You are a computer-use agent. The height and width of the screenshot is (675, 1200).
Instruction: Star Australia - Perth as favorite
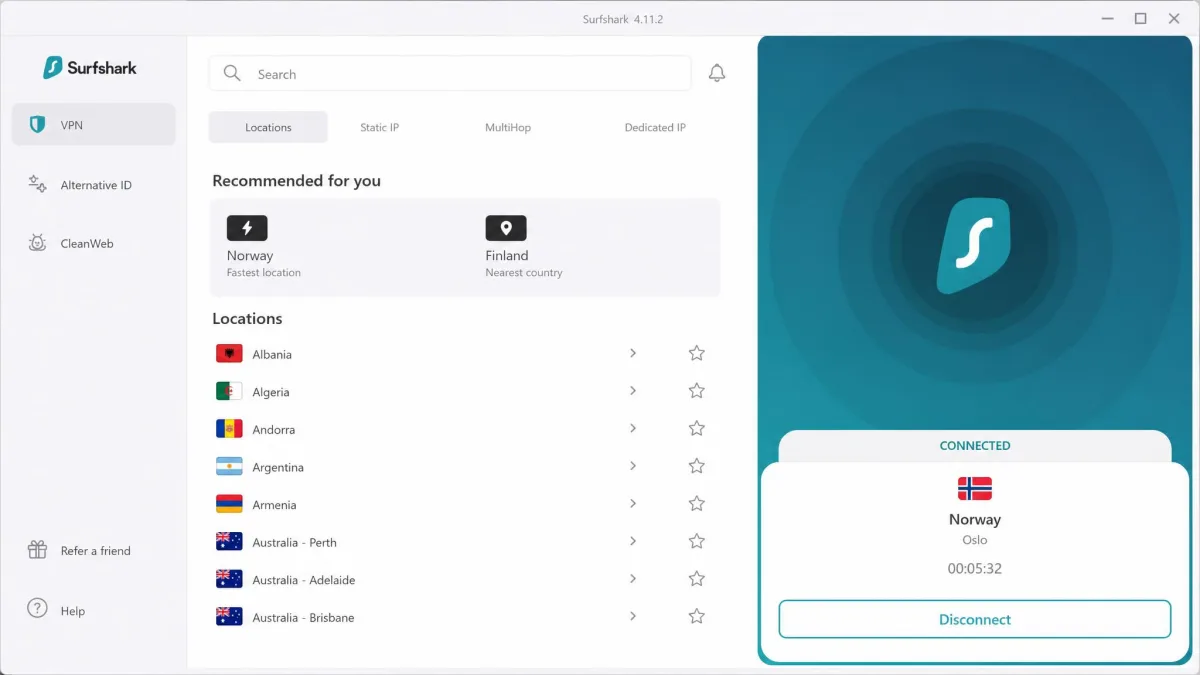(697, 541)
